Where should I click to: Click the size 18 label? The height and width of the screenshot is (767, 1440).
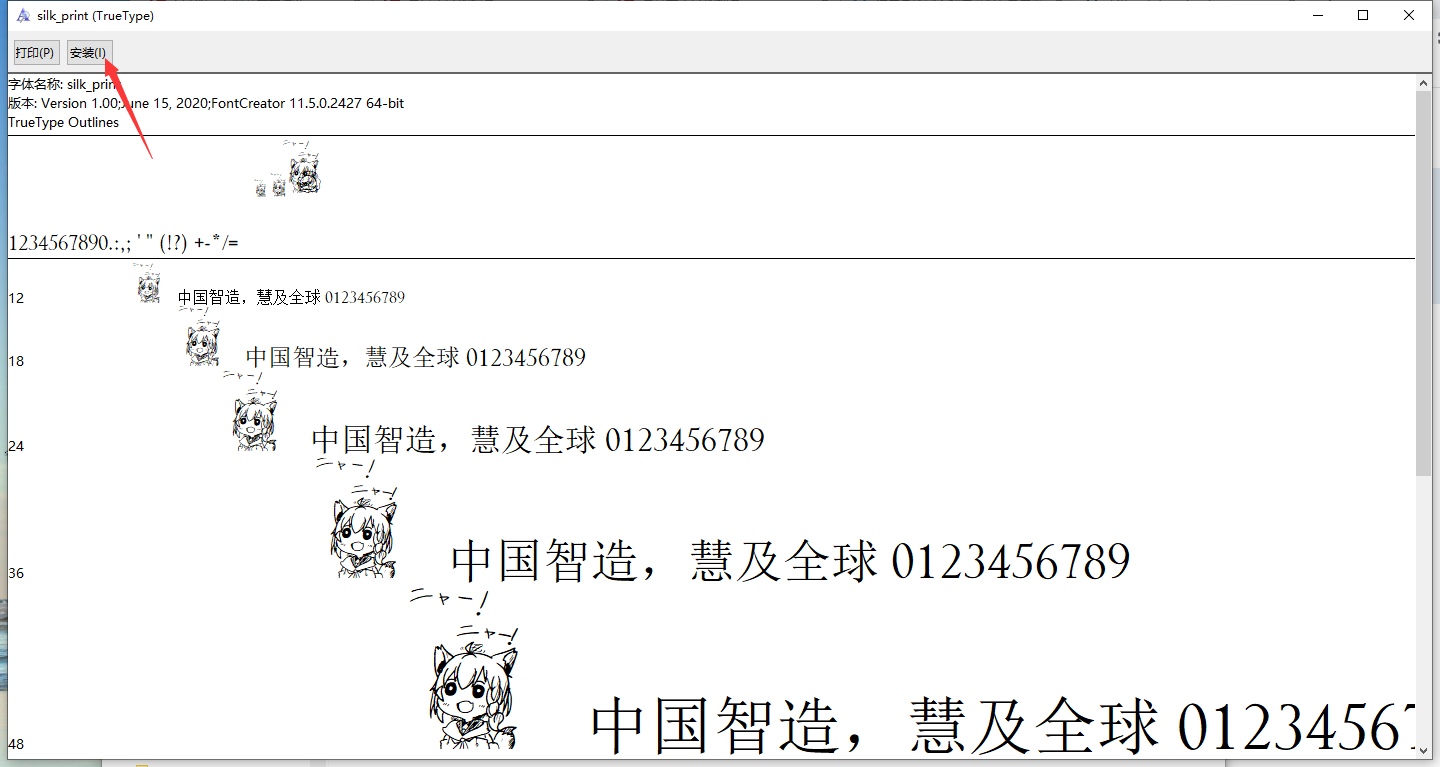16,361
